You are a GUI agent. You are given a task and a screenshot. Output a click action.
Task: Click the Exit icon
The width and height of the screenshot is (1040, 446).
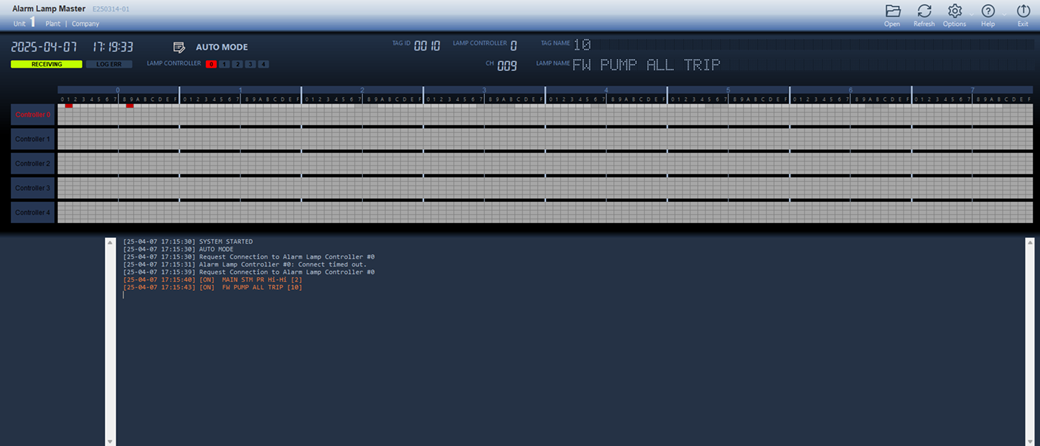(x=1022, y=11)
